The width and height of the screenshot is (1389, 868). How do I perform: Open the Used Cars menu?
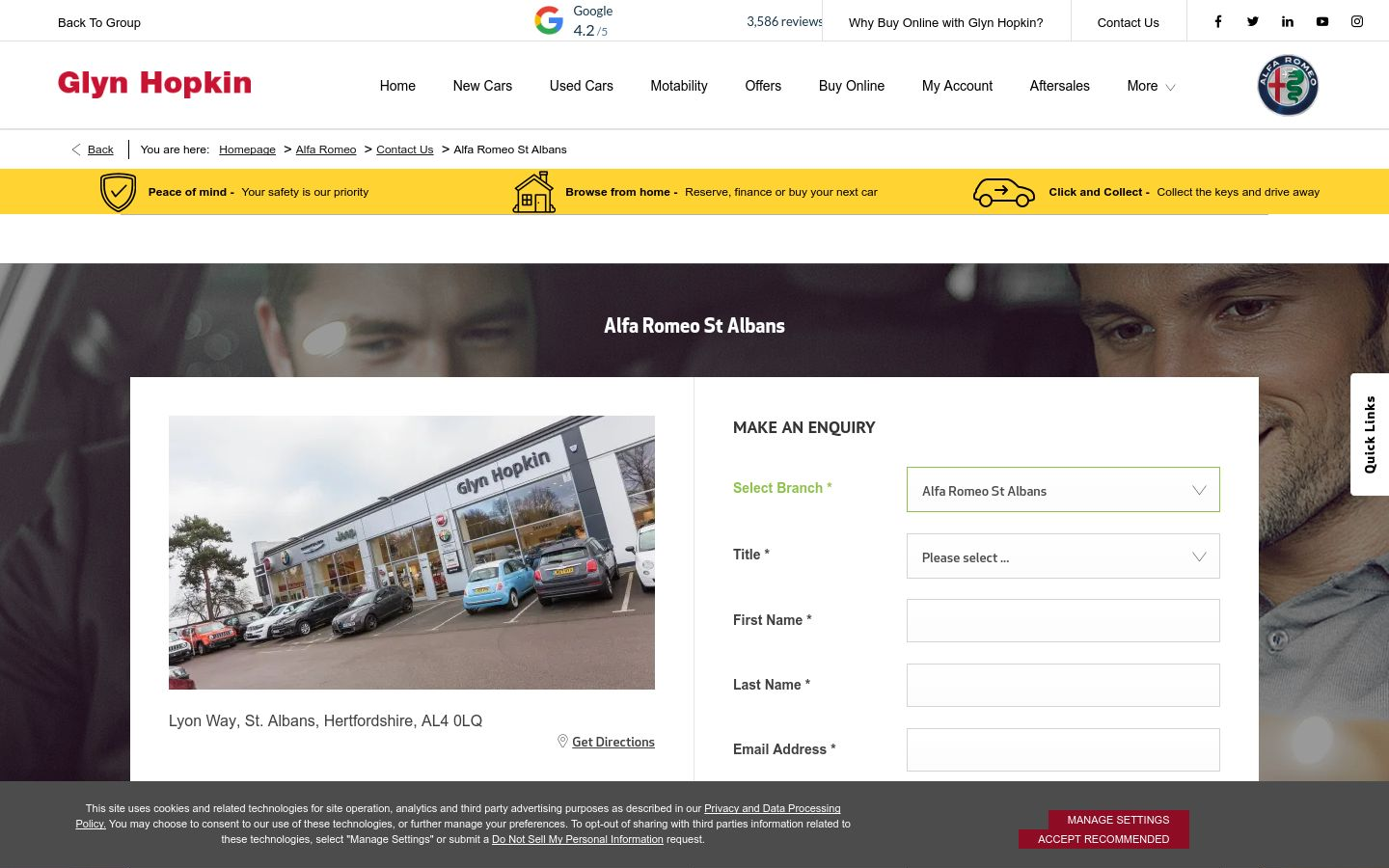(x=582, y=86)
